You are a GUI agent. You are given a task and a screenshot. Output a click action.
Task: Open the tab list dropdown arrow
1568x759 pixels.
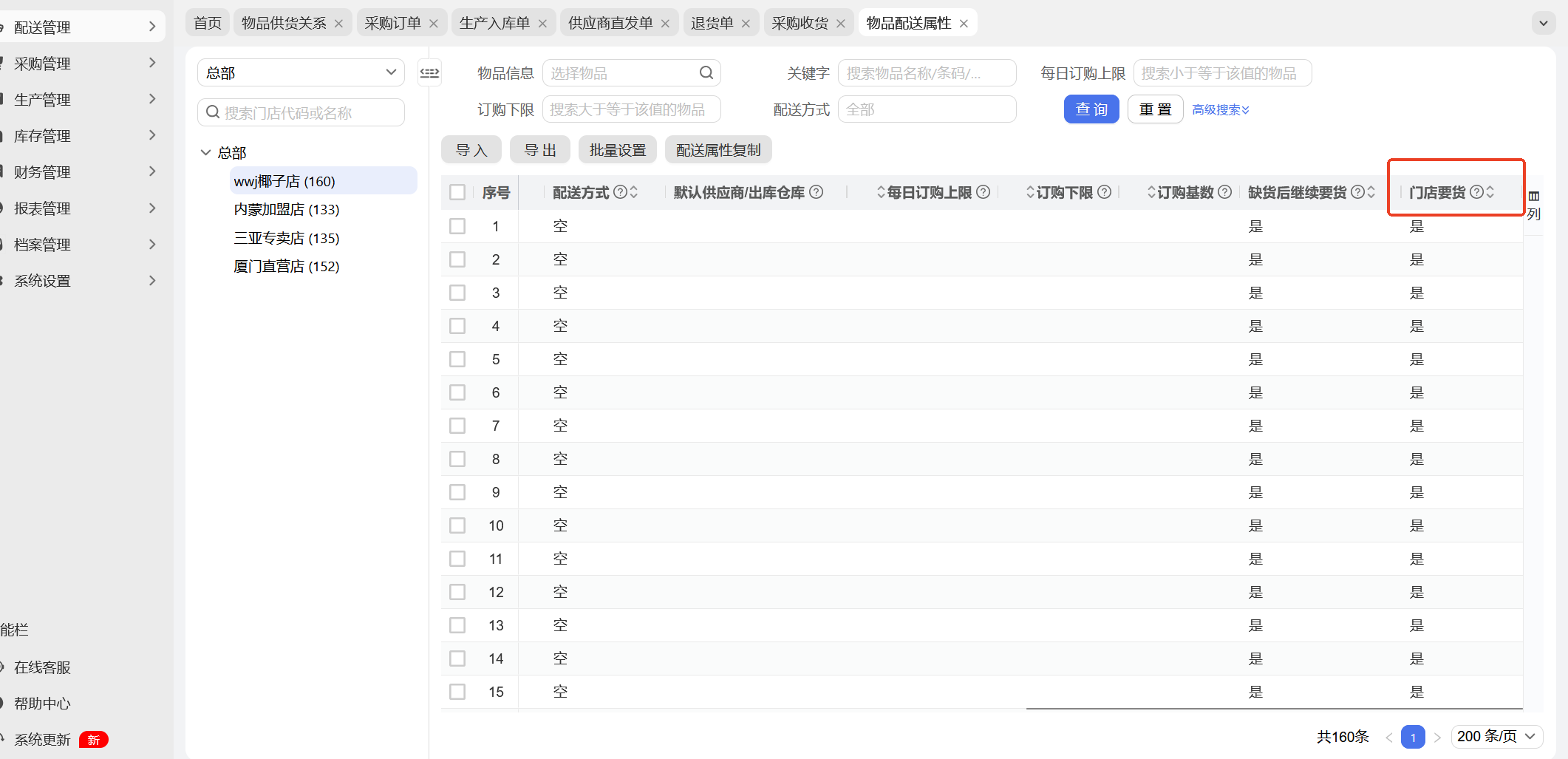(1543, 23)
